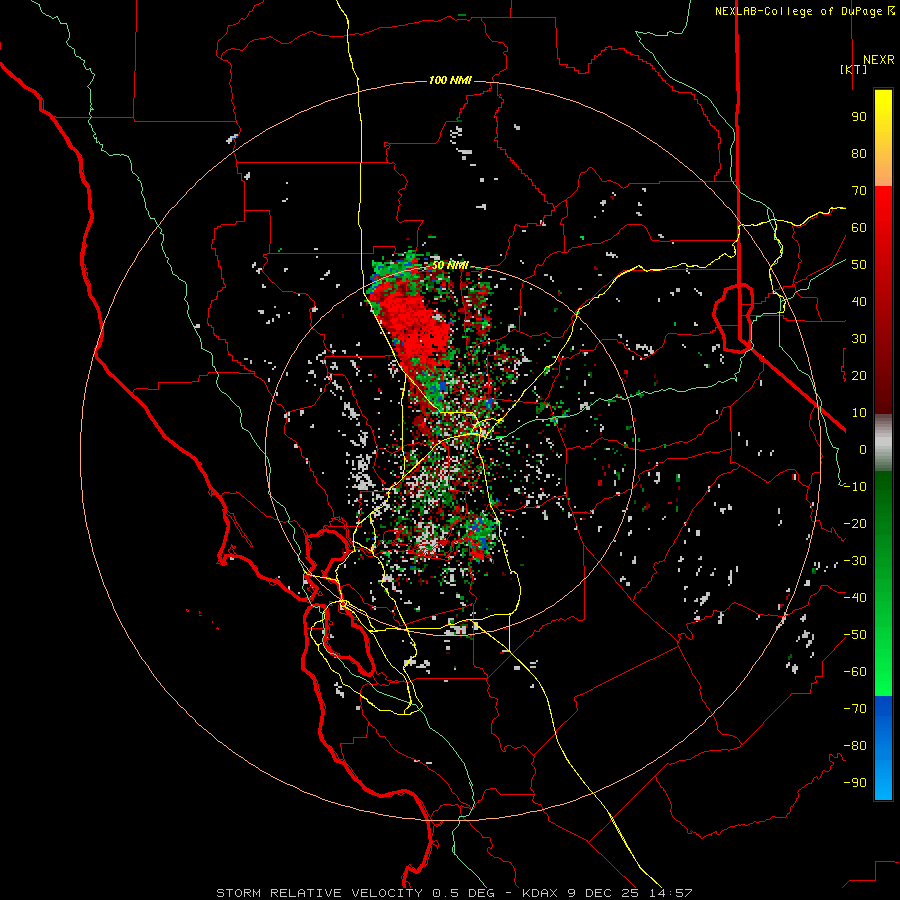Screen dimensions: 900x900
Task: Click the -60 value on velocity scale
Action: pos(855,672)
